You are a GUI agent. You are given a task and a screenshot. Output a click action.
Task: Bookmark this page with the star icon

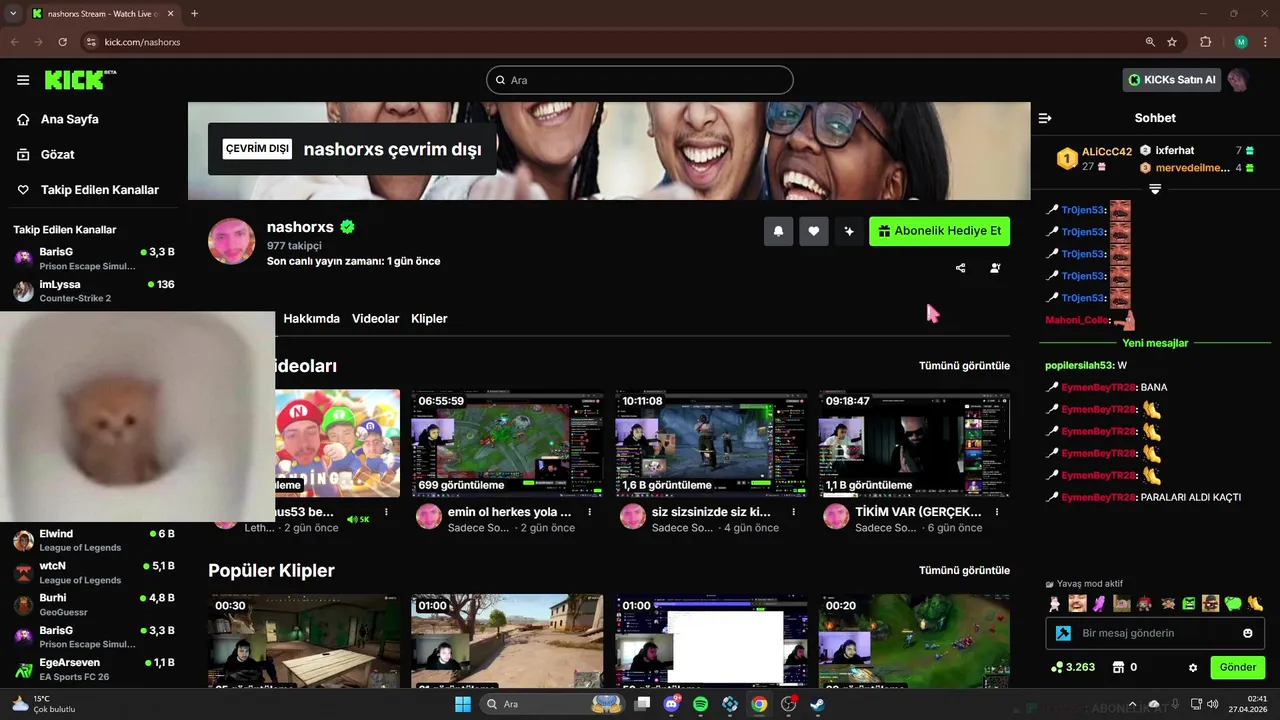pyautogui.click(x=1172, y=42)
